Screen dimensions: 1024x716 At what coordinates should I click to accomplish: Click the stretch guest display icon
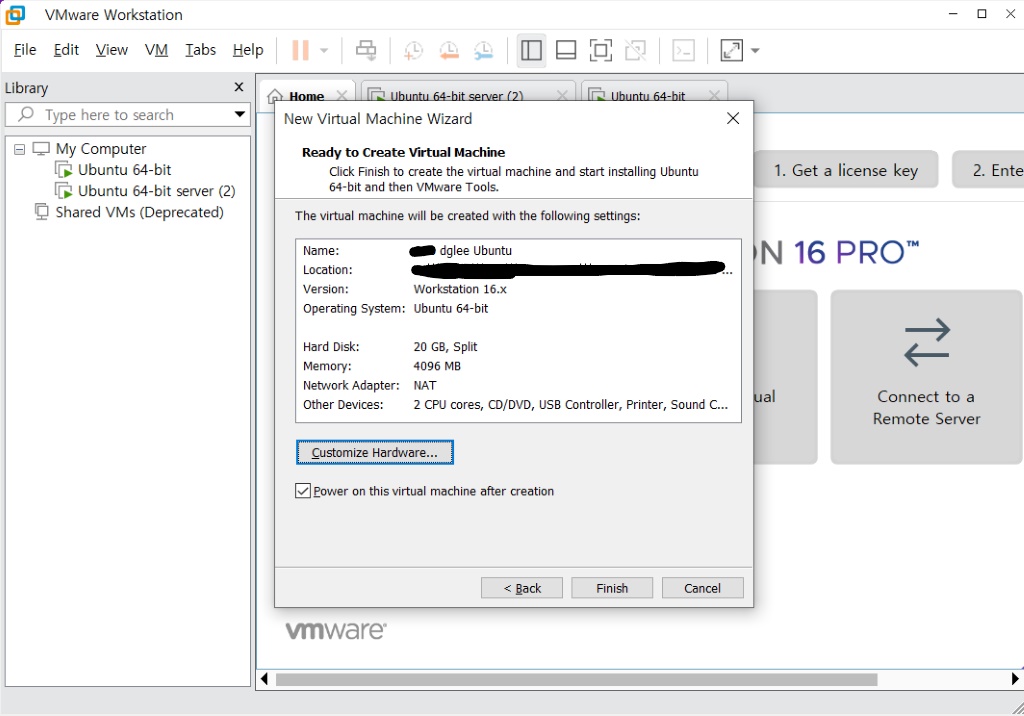731,50
